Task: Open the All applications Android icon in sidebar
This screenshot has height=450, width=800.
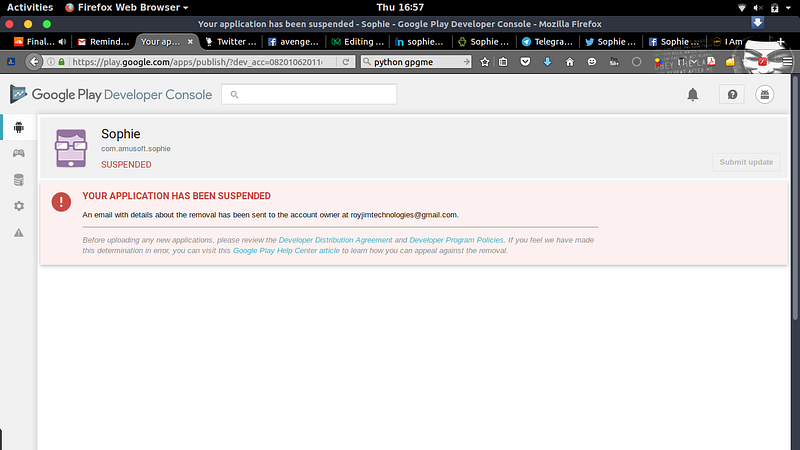Action: coord(19,127)
